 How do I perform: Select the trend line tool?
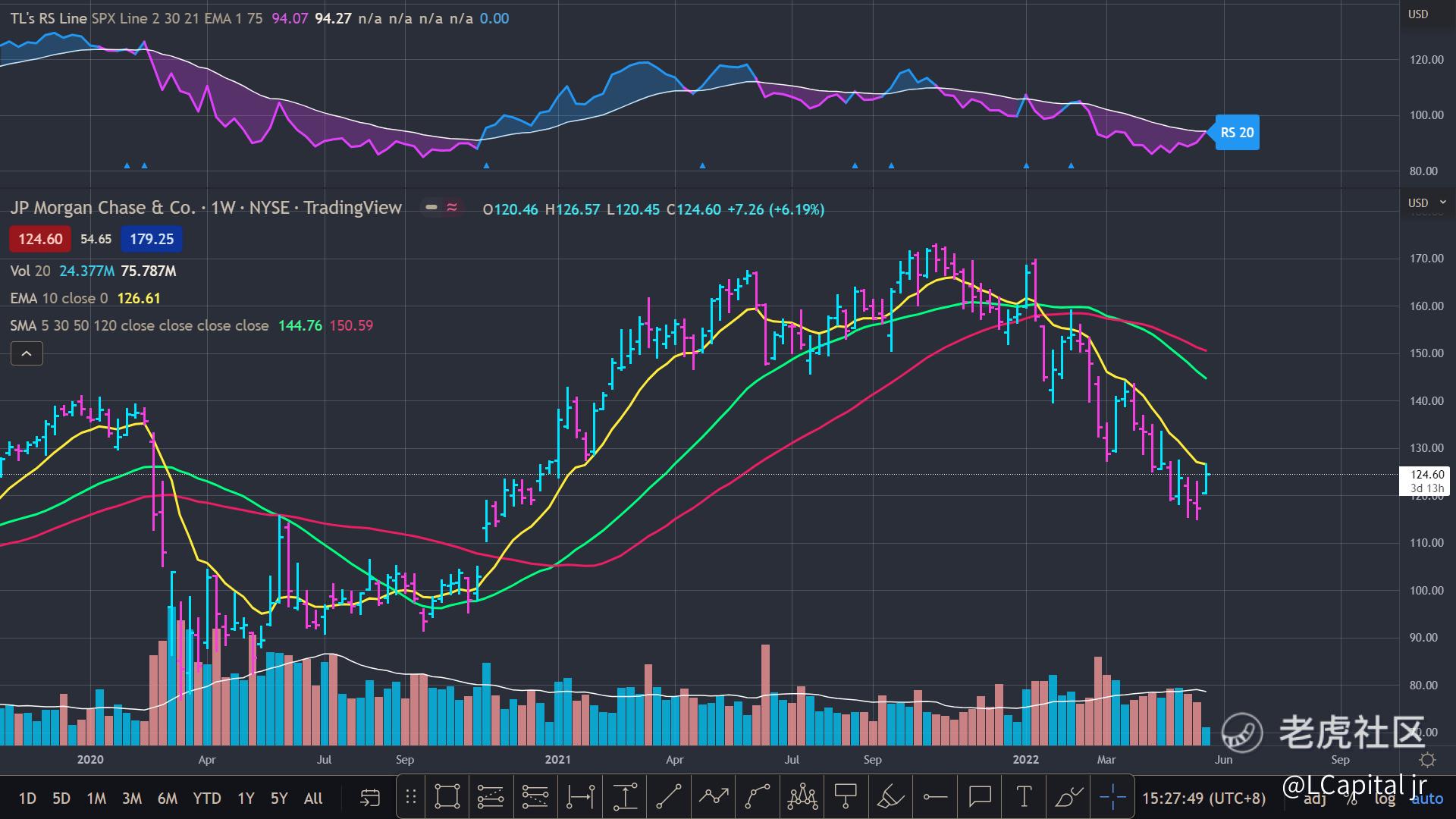click(x=668, y=797)
